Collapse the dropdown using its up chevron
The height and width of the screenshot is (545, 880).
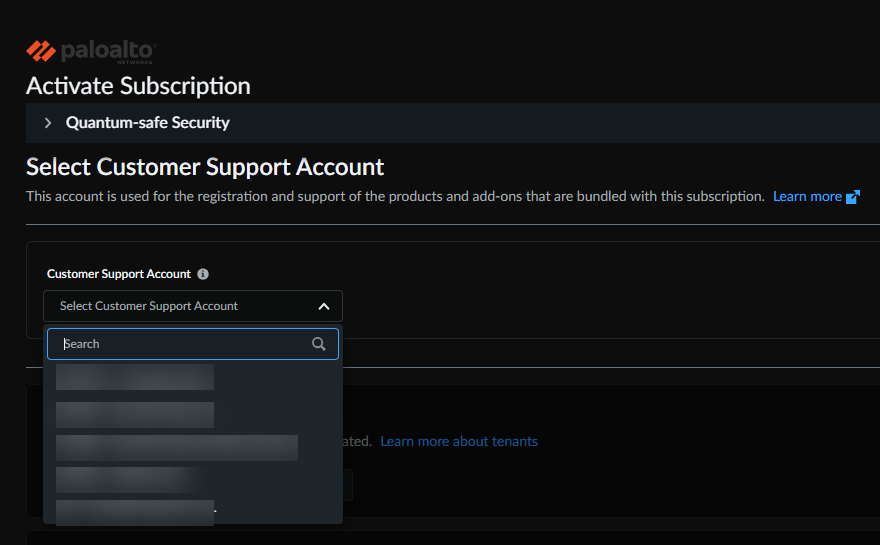323,306
